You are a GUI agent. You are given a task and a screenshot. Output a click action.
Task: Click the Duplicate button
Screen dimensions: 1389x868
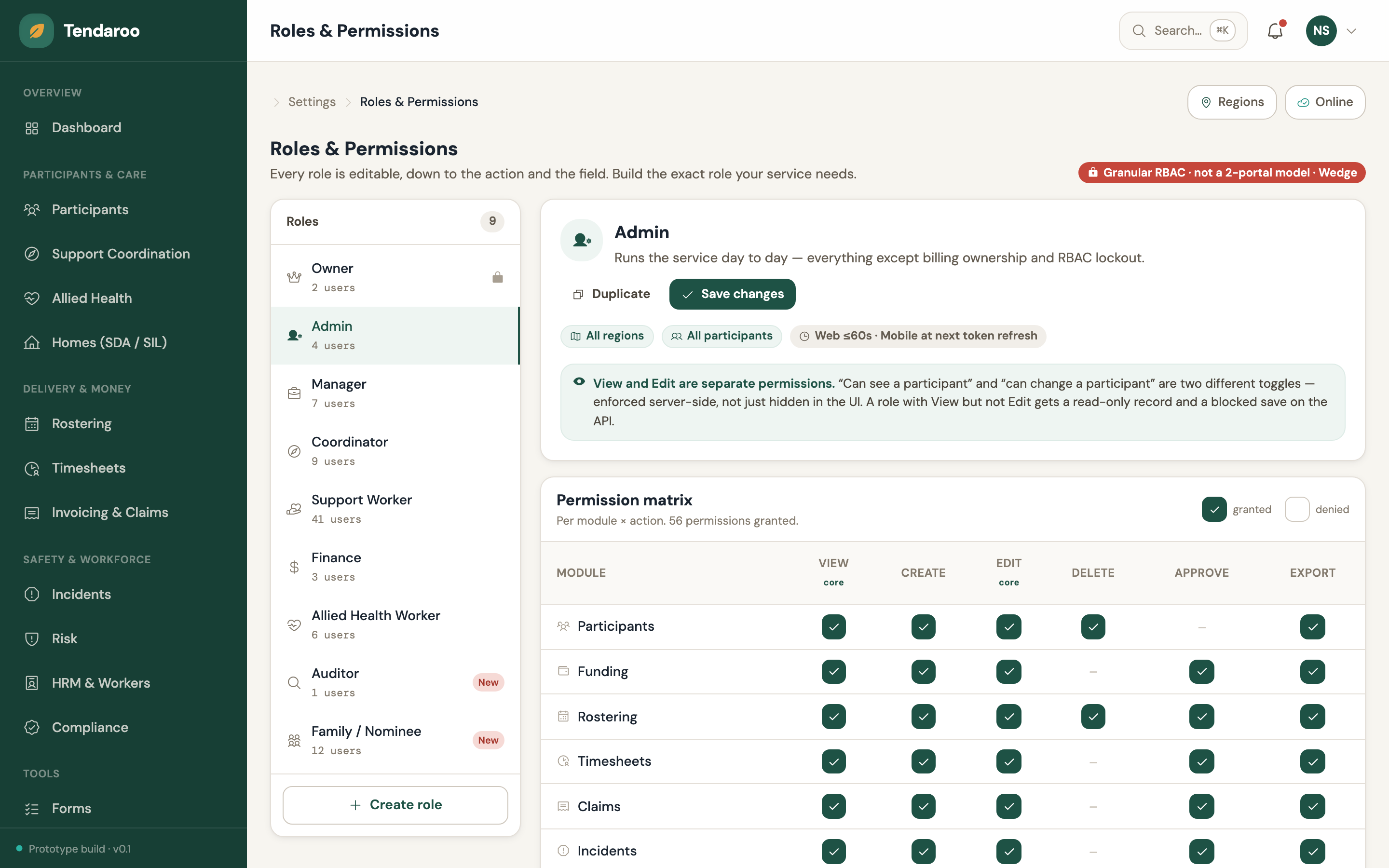coord(611,294)
